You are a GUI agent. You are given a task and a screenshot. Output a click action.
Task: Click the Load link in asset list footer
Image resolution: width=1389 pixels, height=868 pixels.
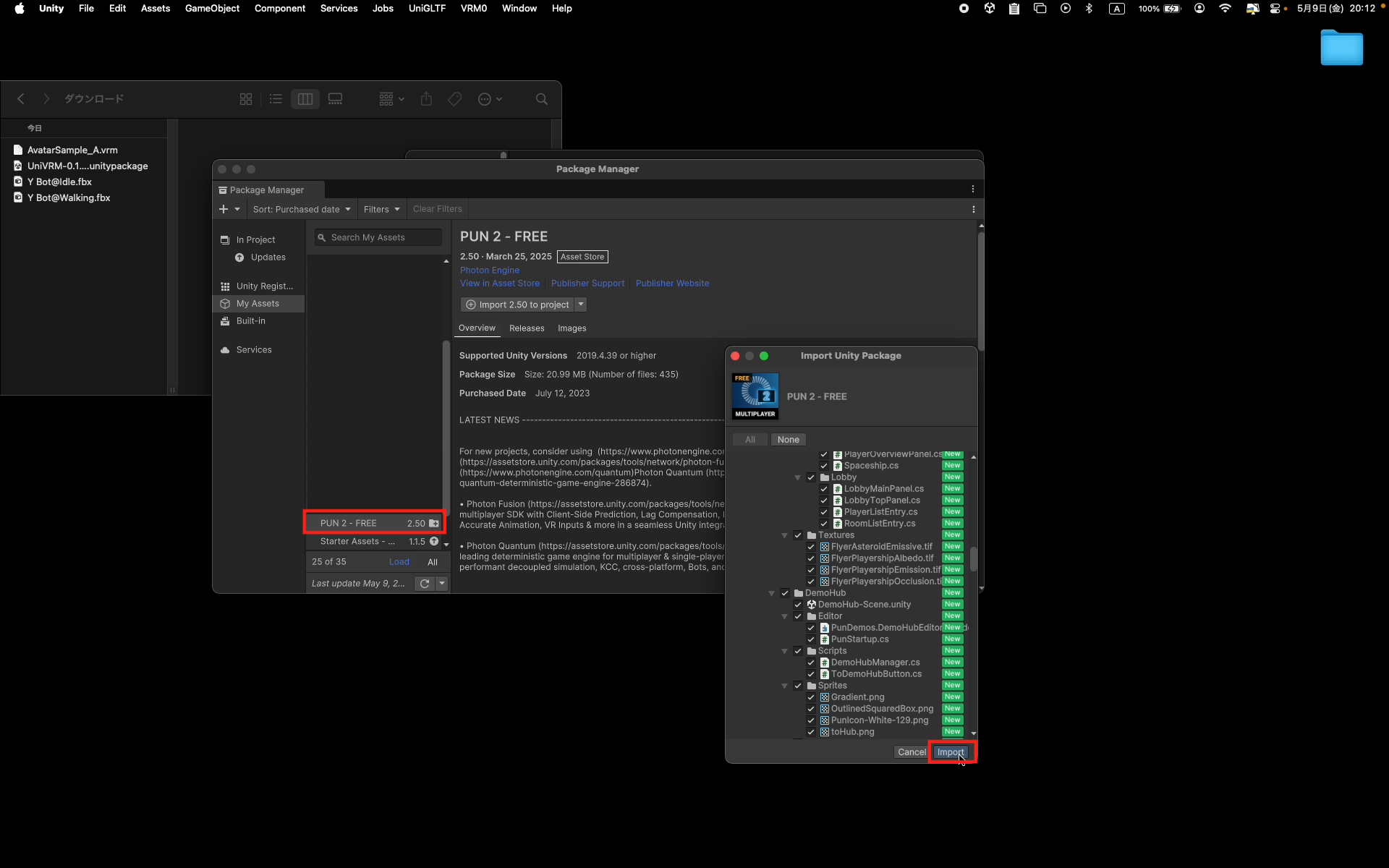(399, 562)
